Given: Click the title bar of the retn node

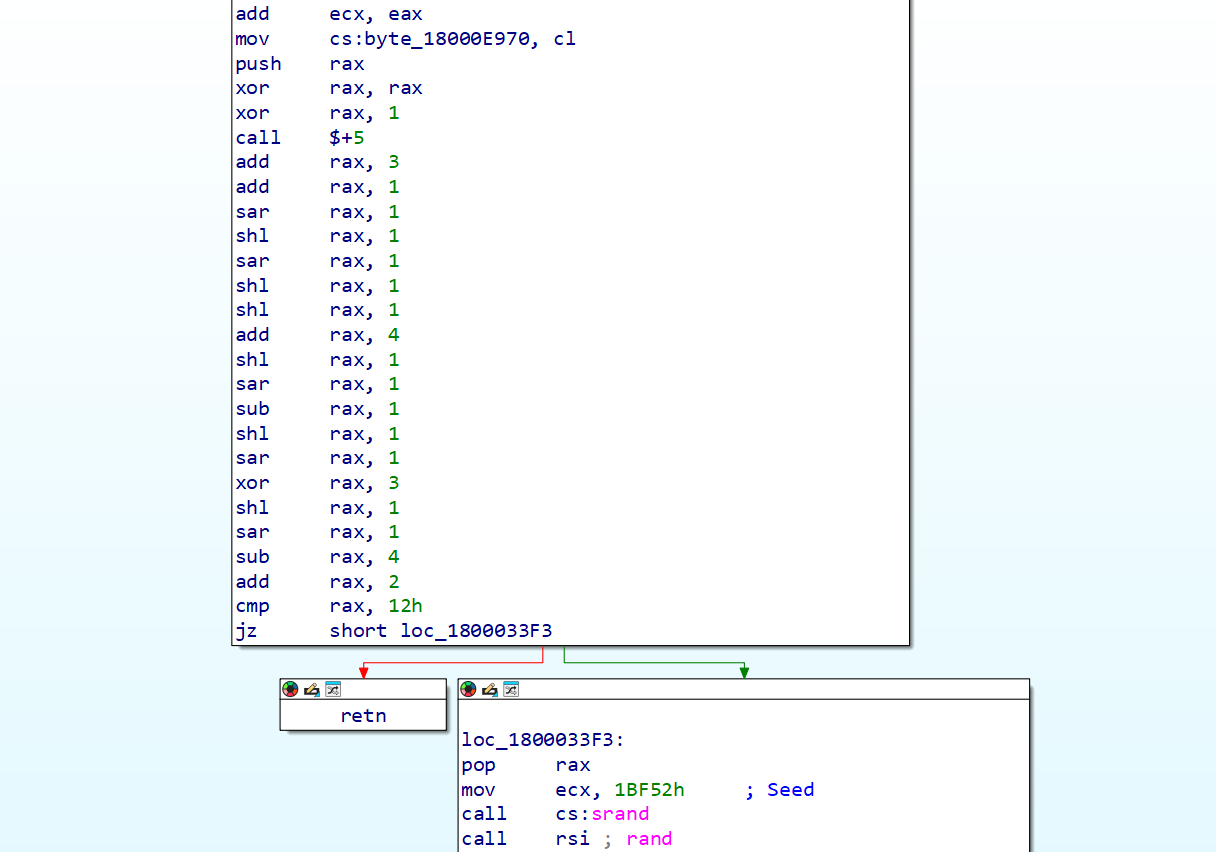Looking at the screenshot, I should pyautogui.click(x=363, y=689).
